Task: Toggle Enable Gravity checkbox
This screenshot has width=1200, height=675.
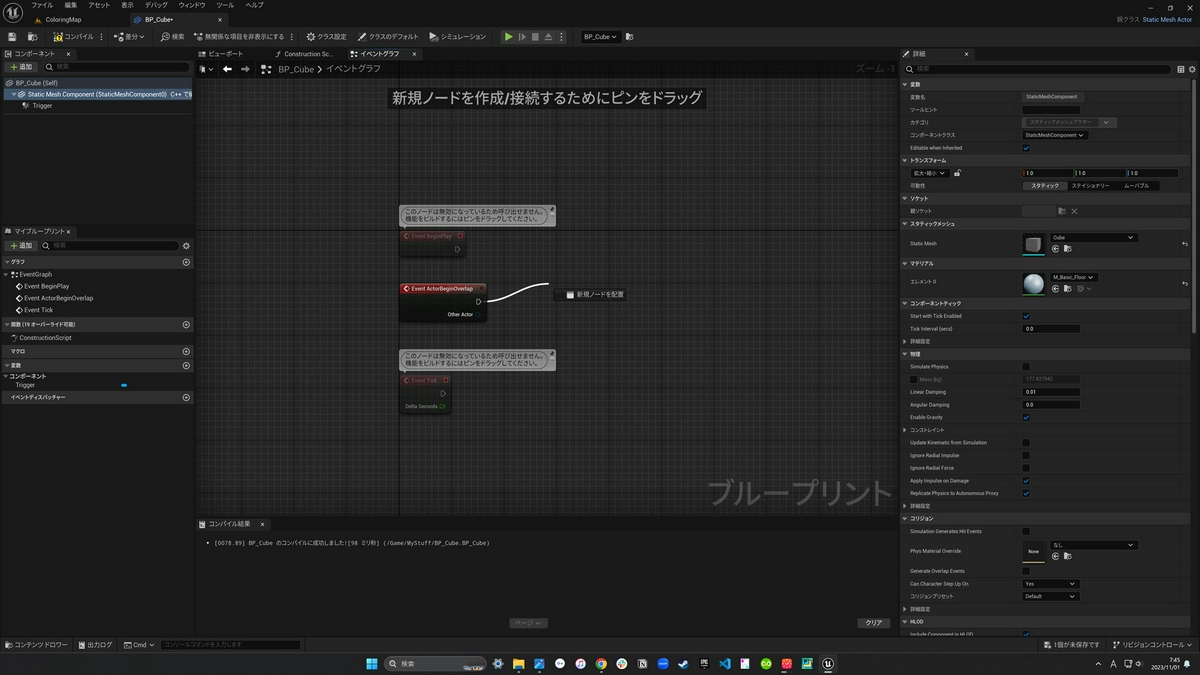Action: point(1026,417)
